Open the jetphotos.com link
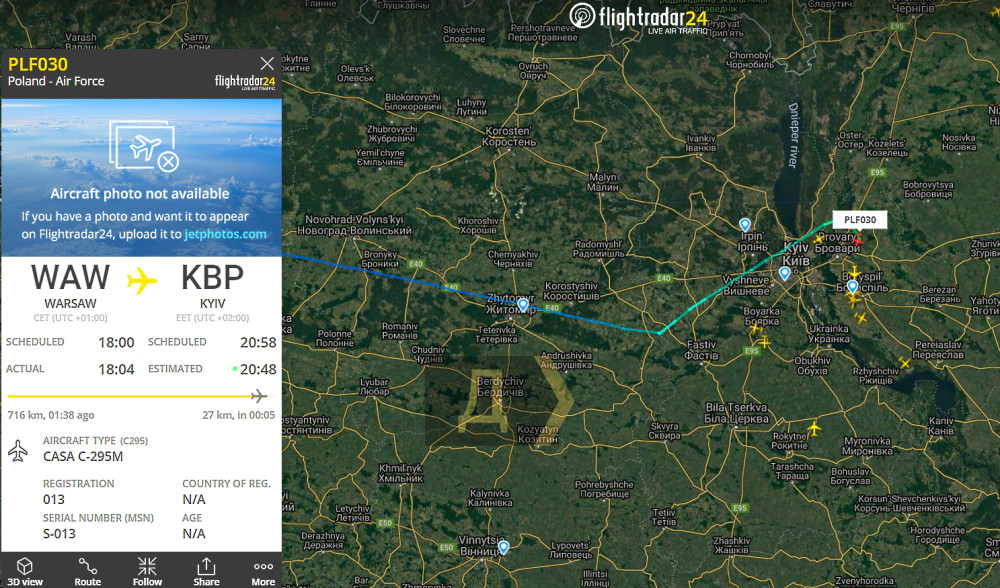This screenshot has height=588, width=1000. (x=226, y=234)
